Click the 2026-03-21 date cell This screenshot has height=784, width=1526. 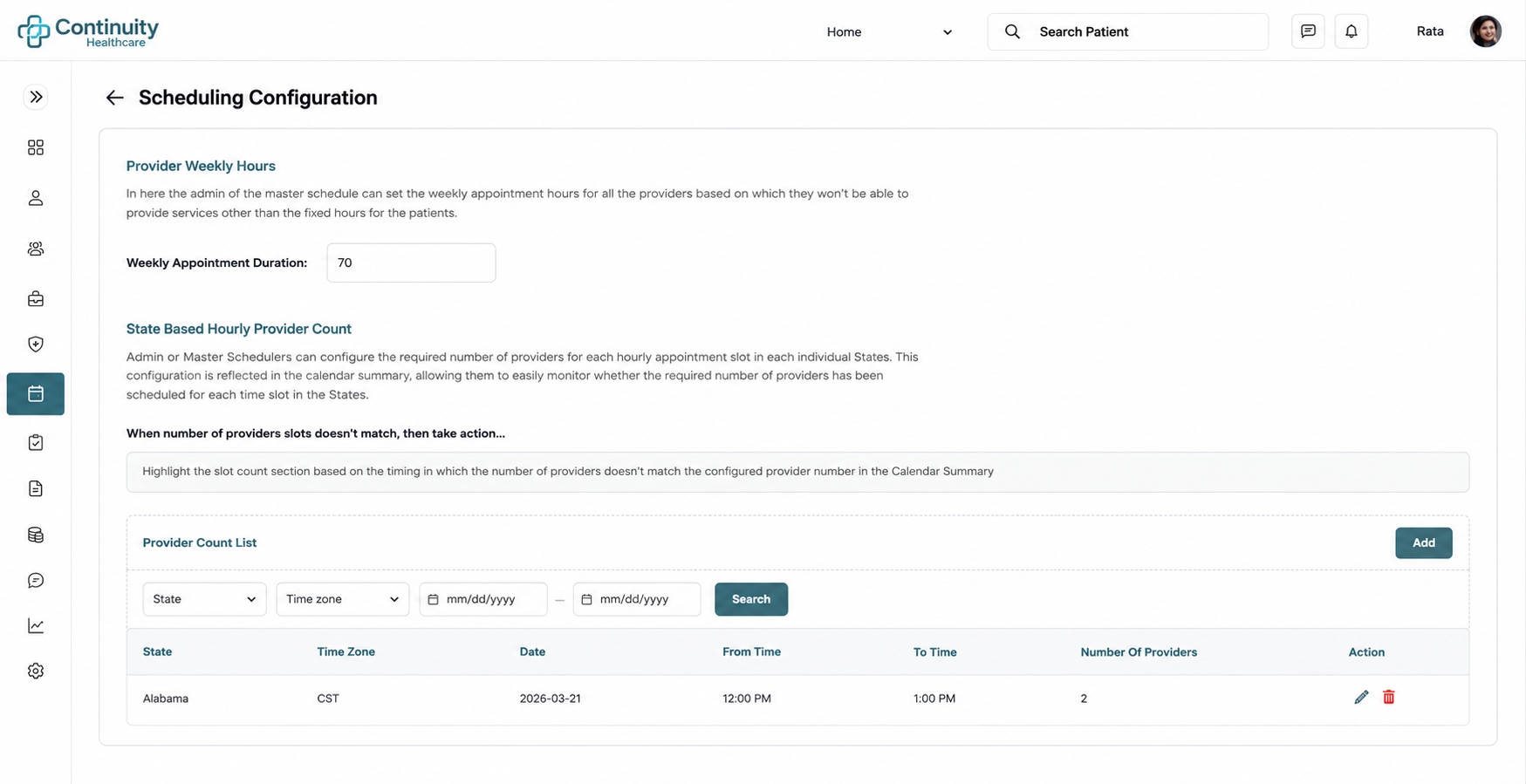point(550,699)
